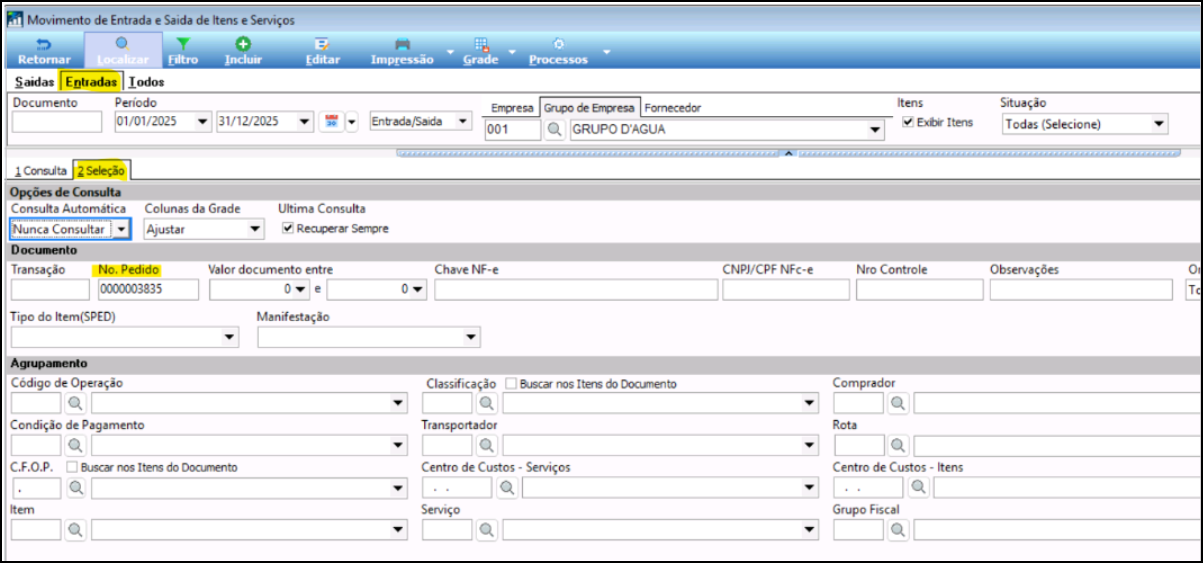
Task: Open the 2 Seleção tab
Action: (x=102, y=171)
